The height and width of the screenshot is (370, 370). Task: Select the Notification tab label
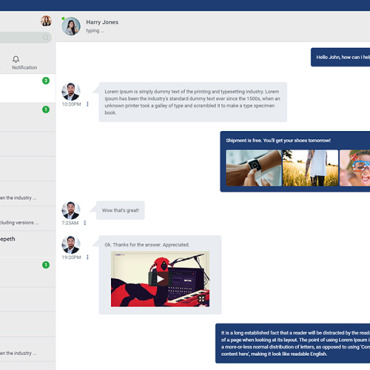pyautogui.click(x=24, y=67)
